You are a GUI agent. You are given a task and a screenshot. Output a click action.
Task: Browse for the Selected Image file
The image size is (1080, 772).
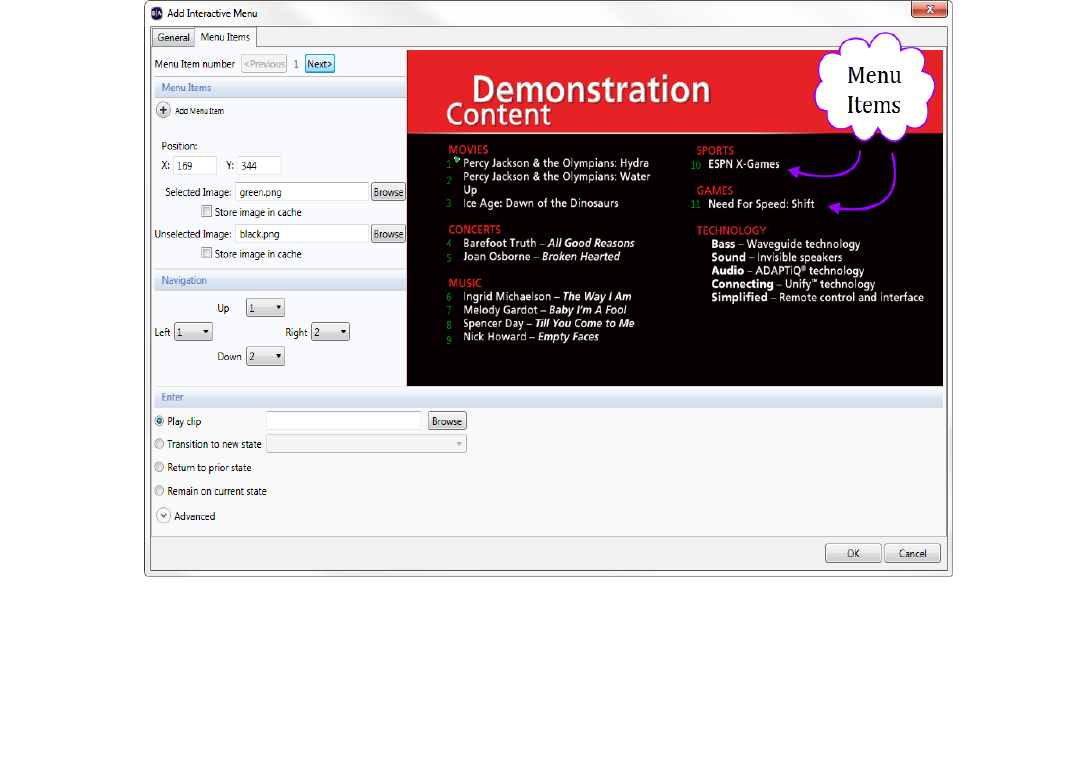(388, 192)
